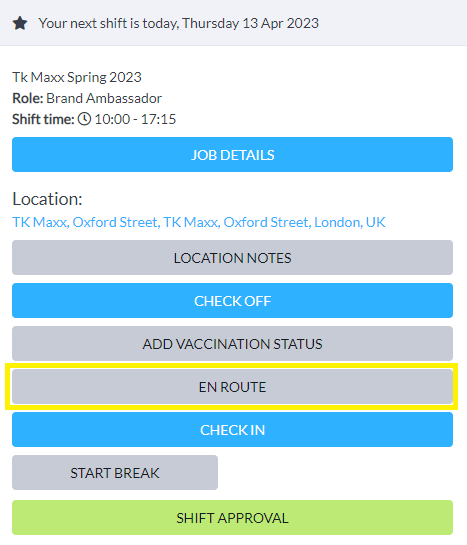
Task: Tap the CHECK OFF button
Action: click(232, 301)
